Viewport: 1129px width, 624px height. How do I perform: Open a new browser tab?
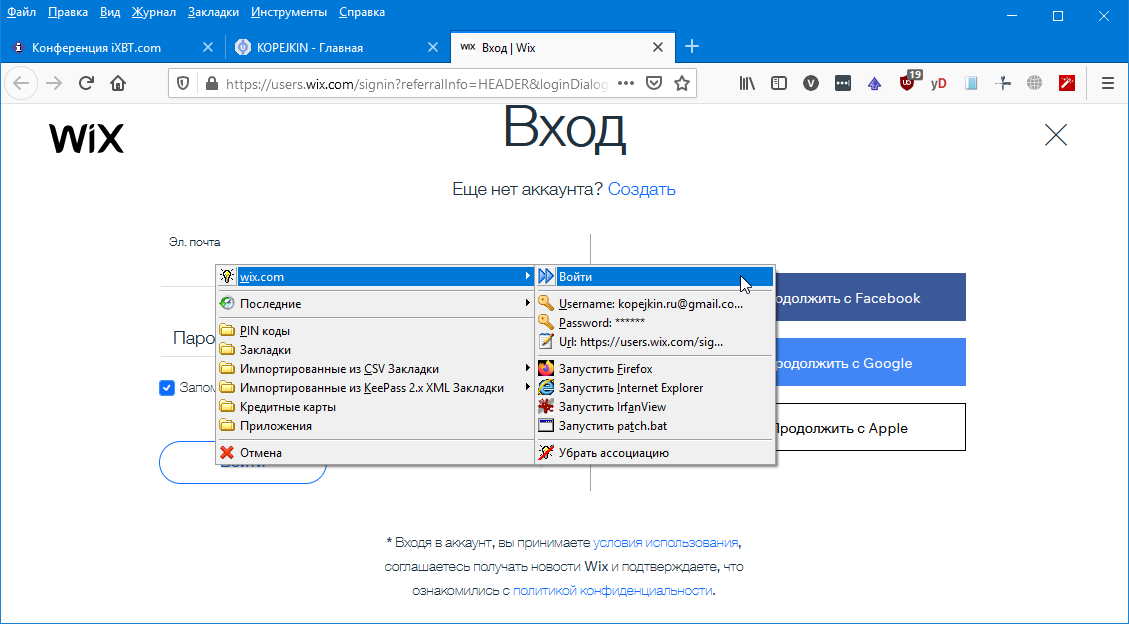click(692, 47)
